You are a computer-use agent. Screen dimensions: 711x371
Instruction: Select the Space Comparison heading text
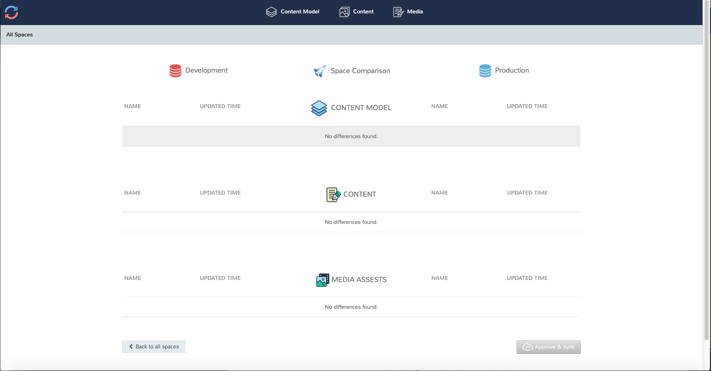click(x=360, y=71)
